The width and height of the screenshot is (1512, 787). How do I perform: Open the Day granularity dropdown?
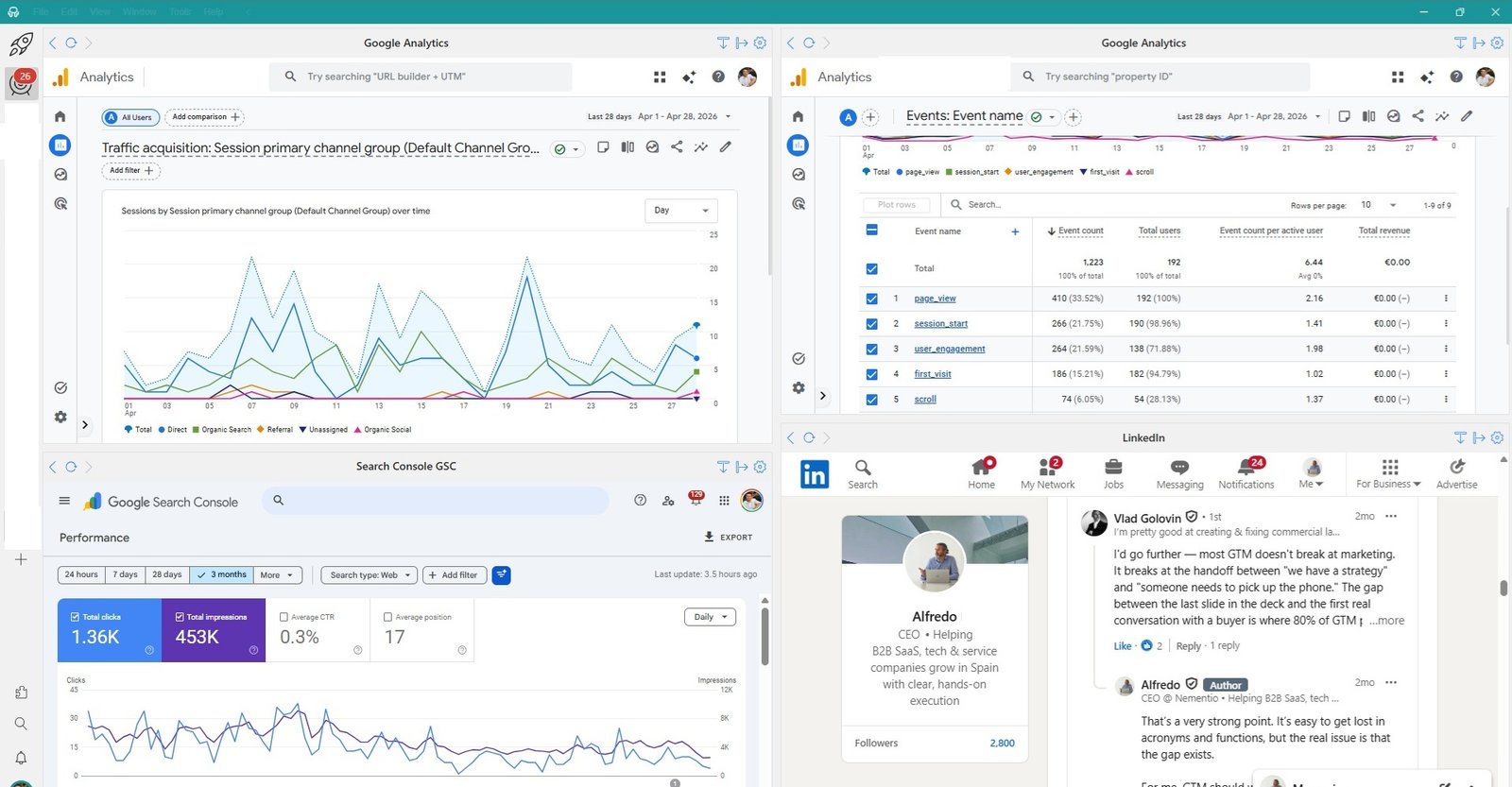pos(680,211)
